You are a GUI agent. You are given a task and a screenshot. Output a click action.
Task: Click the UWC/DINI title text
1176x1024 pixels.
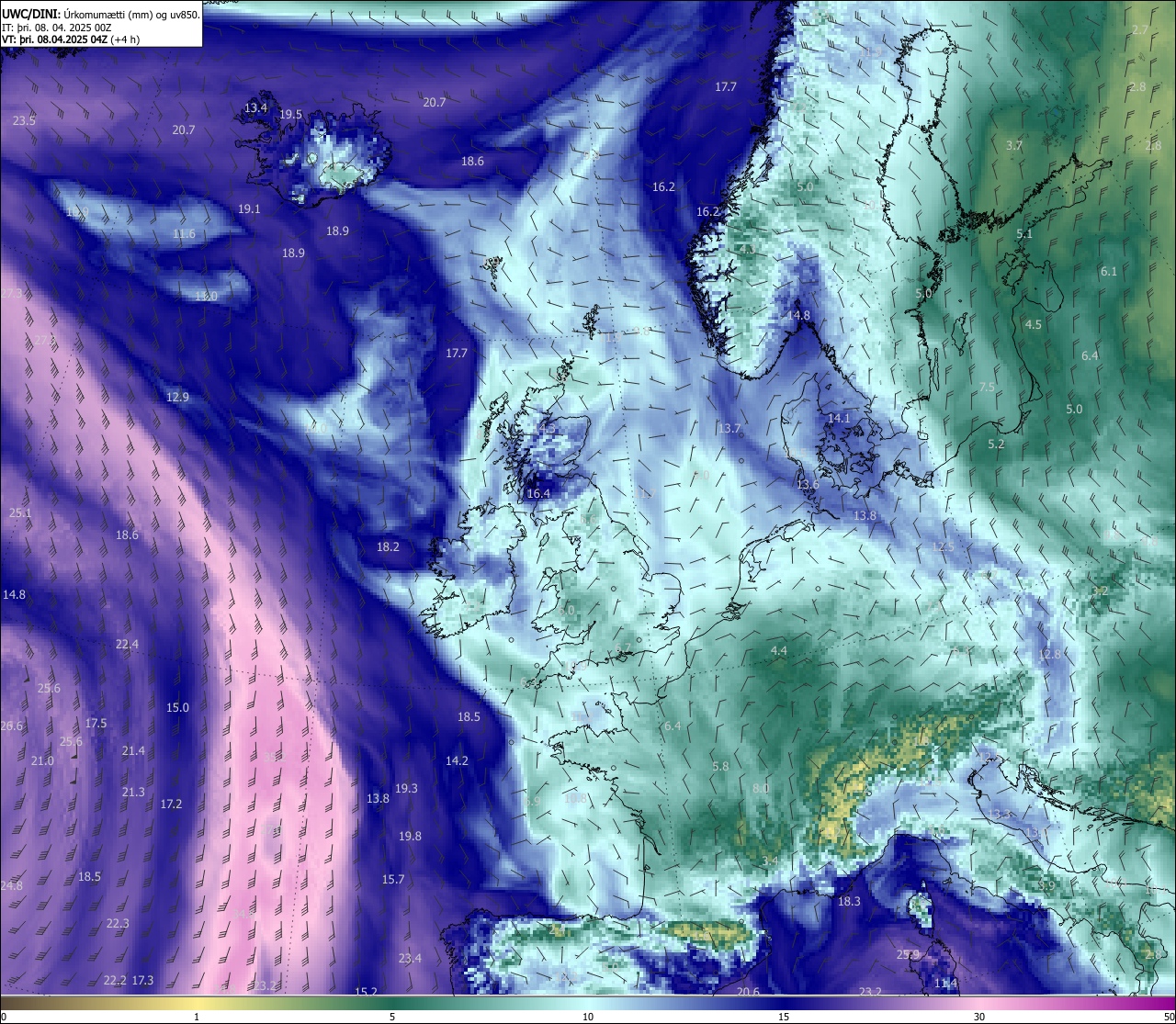30,14
